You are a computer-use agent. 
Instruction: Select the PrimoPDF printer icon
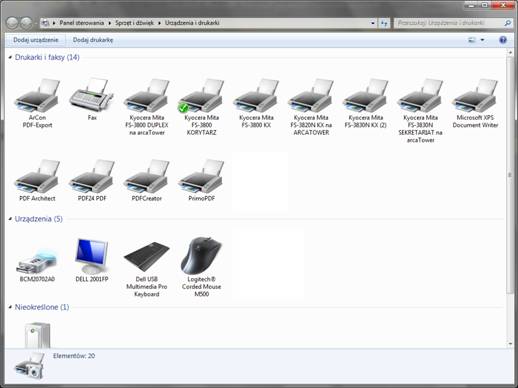(201, 176)
